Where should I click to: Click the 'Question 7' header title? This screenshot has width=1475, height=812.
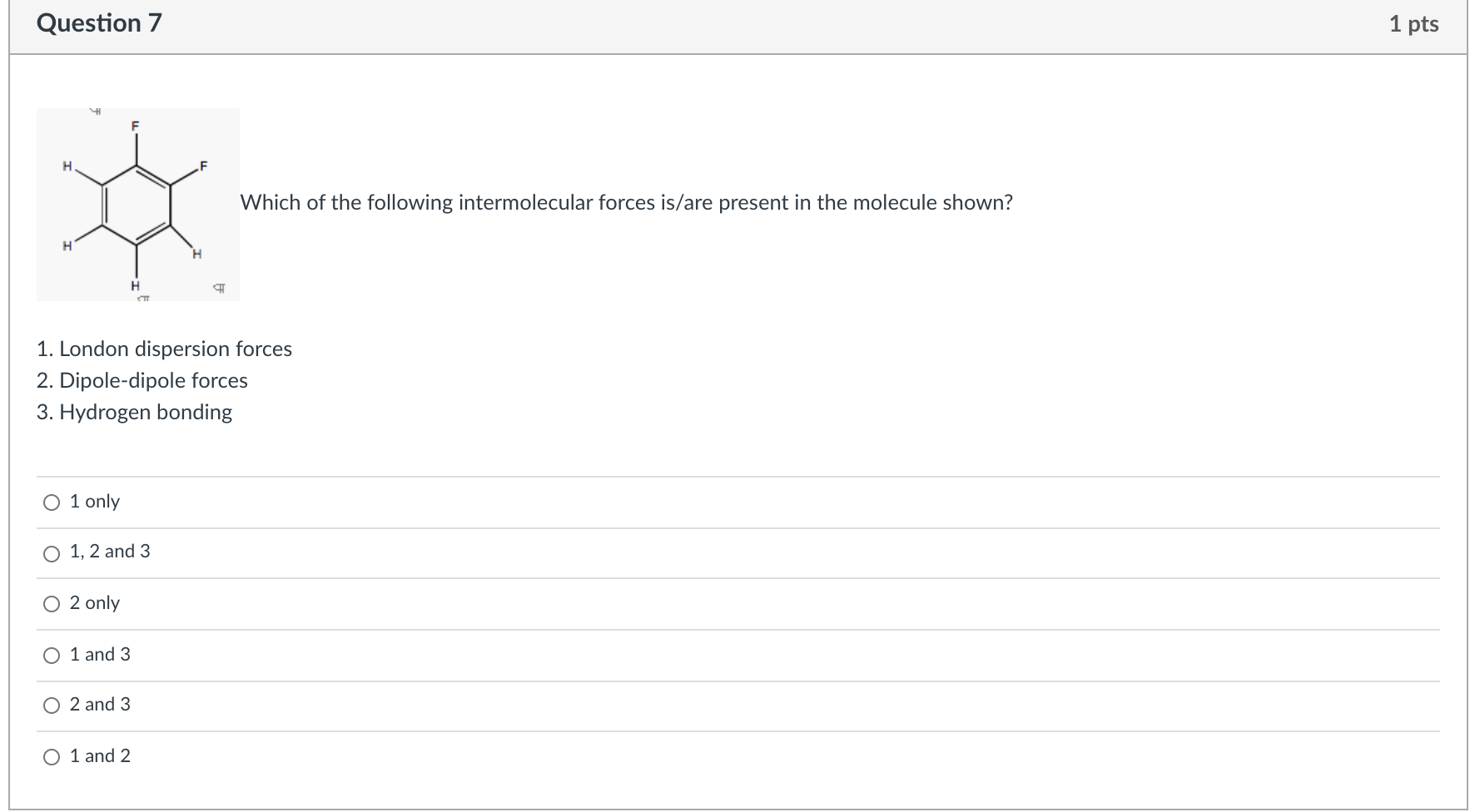point(99,23)
